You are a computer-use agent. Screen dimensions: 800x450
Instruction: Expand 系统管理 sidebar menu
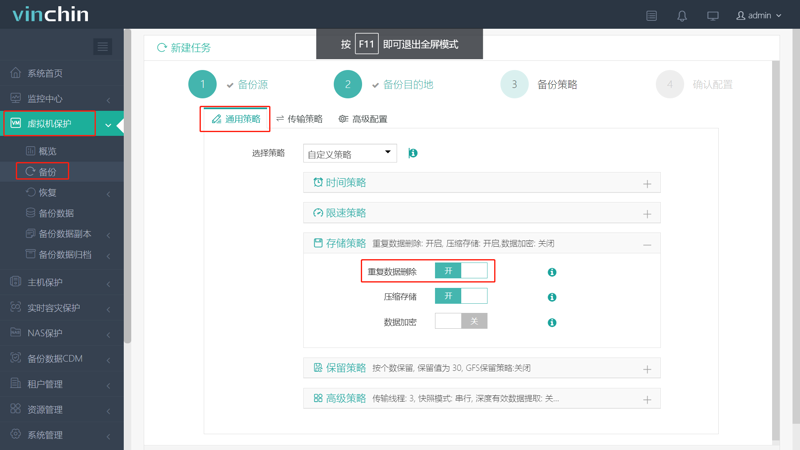62,435
